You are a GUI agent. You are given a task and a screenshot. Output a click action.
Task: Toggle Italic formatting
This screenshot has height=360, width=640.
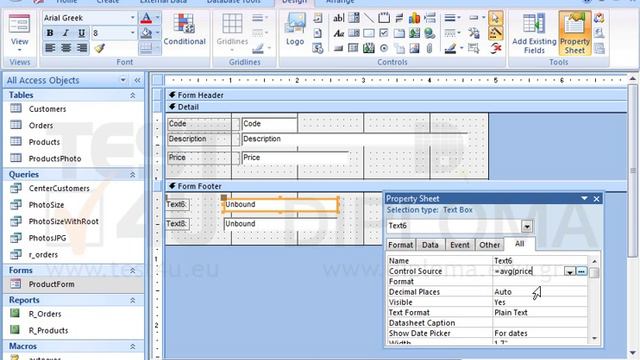coord(66,33)
